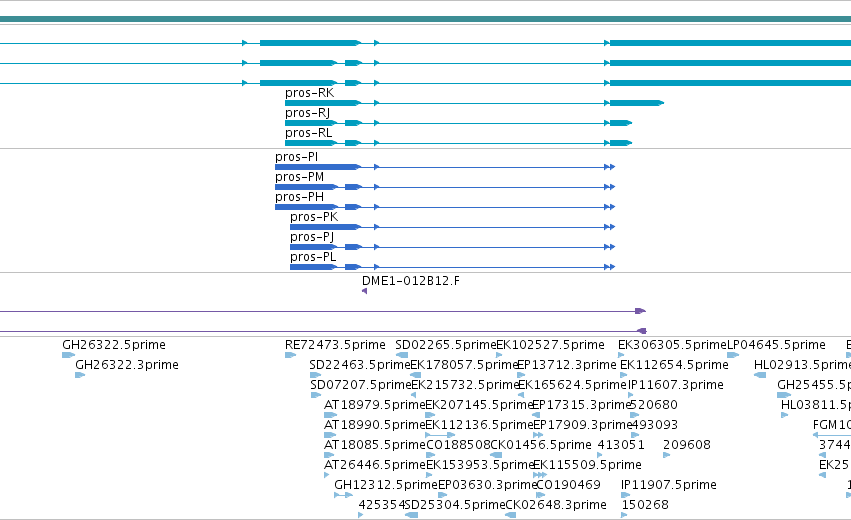Open the EK207145.5prime EST label
This screenshot has width=851, height=520.
[x=479, y=405]
